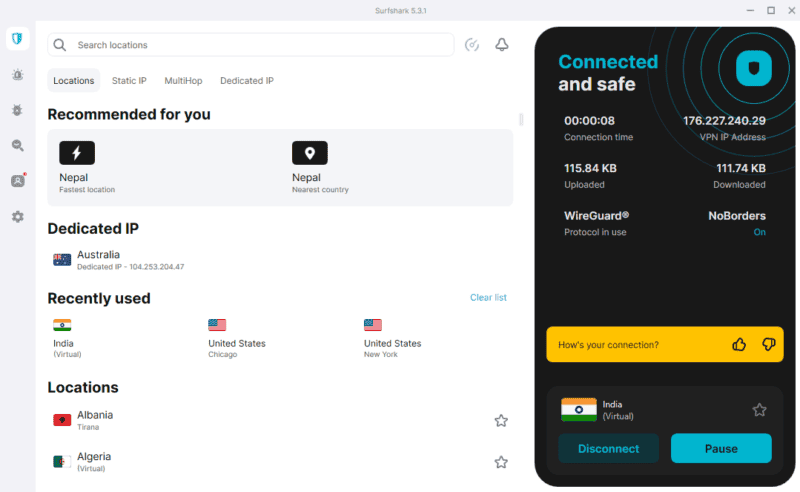Viewport: 800px width, 492px height.
Task: Switch to the MultiHop tab
Action: click(183, 81)
